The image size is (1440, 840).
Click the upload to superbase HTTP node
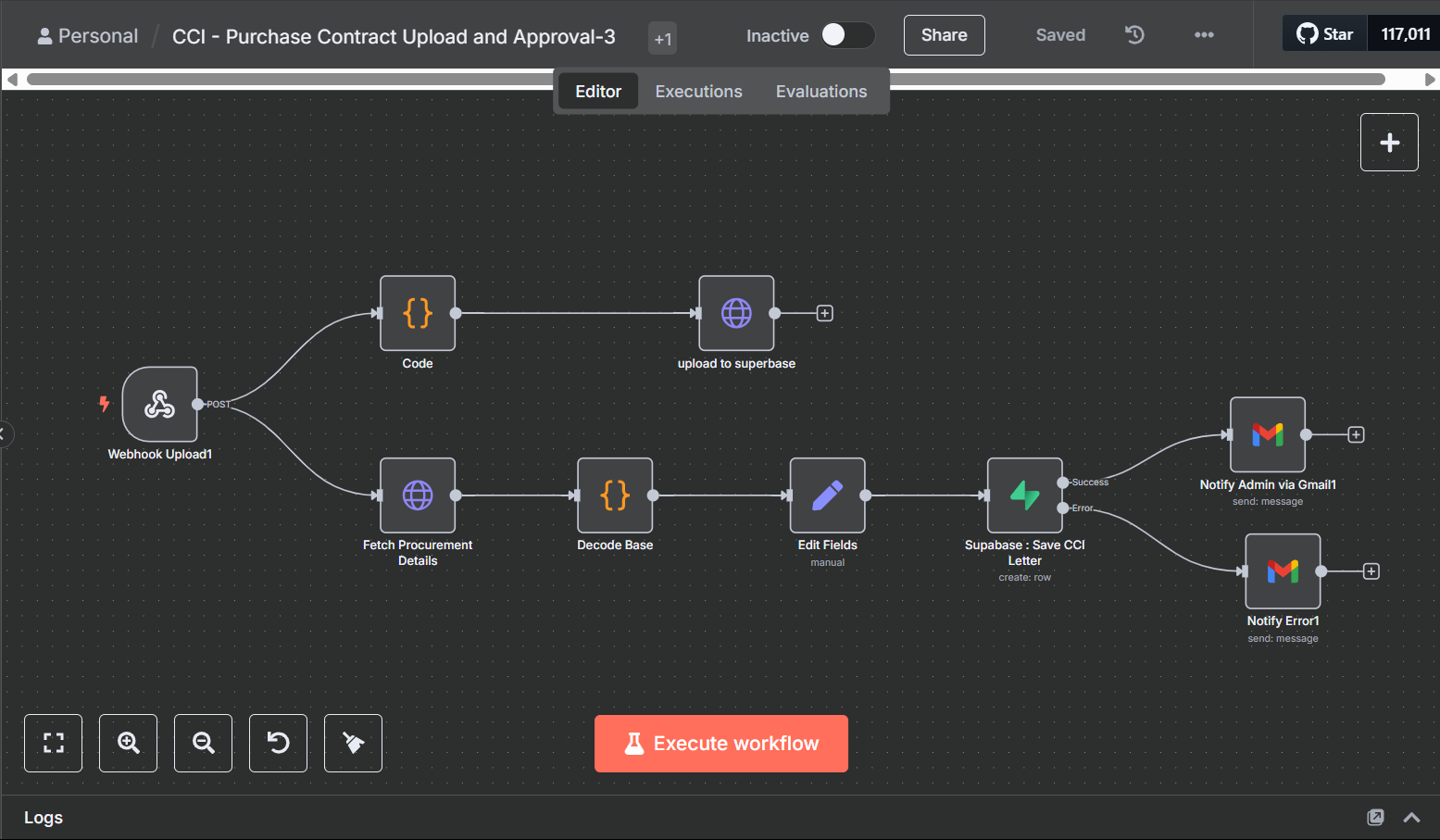coord(736,313)
